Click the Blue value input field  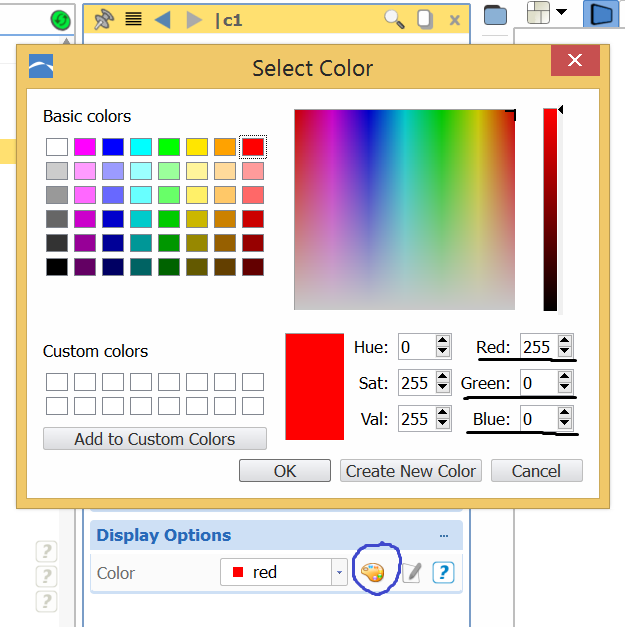pos(539,419)
